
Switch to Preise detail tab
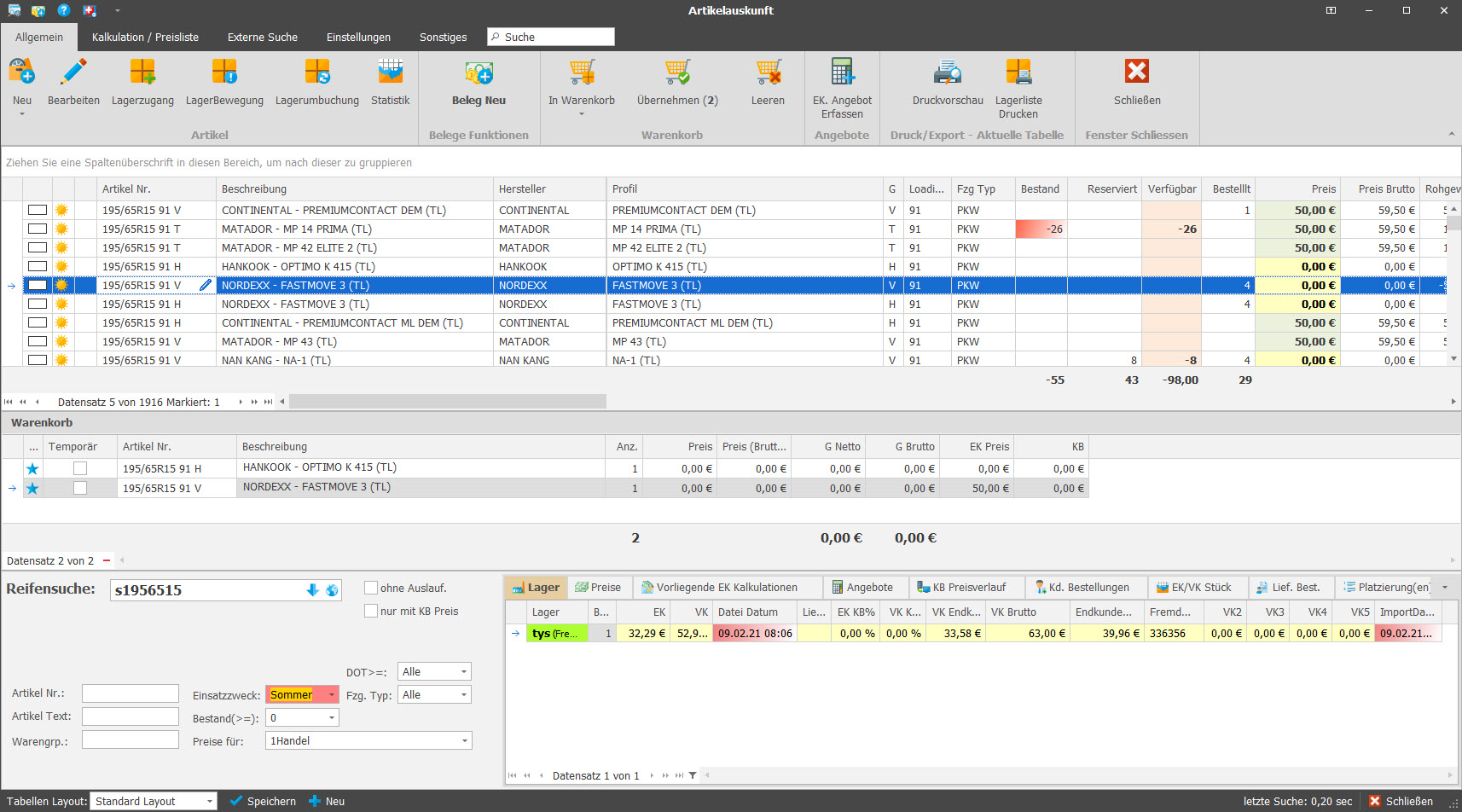point(599,587)
